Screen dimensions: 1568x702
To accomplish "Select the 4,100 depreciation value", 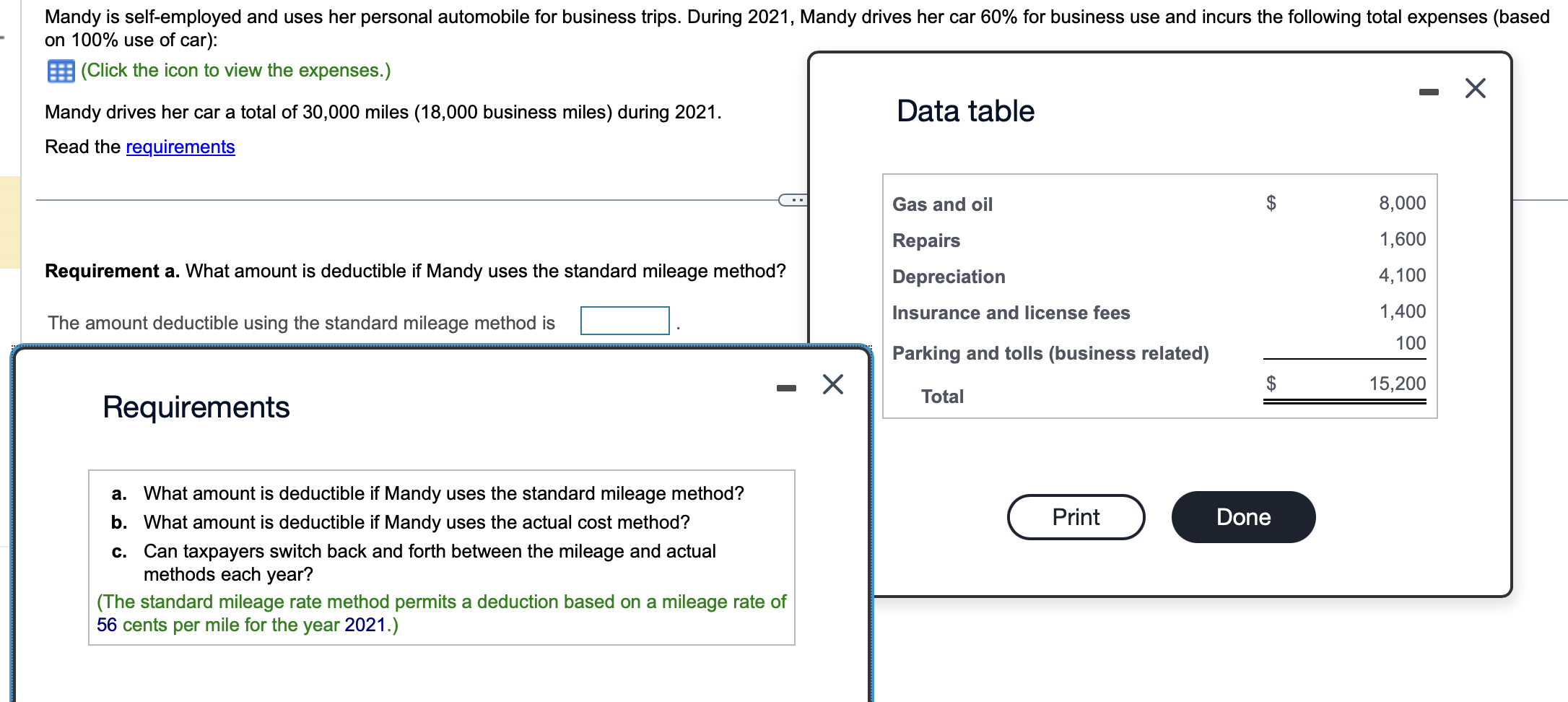I will 1402,275.
